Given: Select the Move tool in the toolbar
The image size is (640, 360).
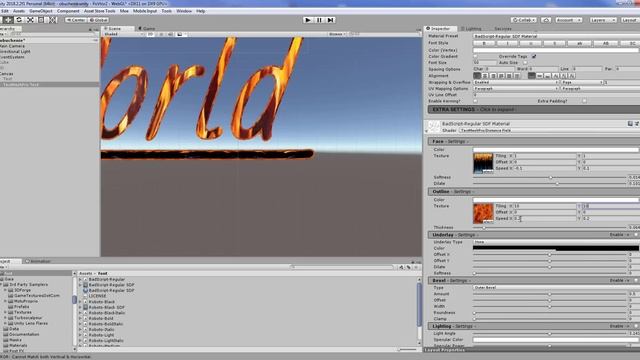Looking at the screenshot, I should tap(8, 20).
